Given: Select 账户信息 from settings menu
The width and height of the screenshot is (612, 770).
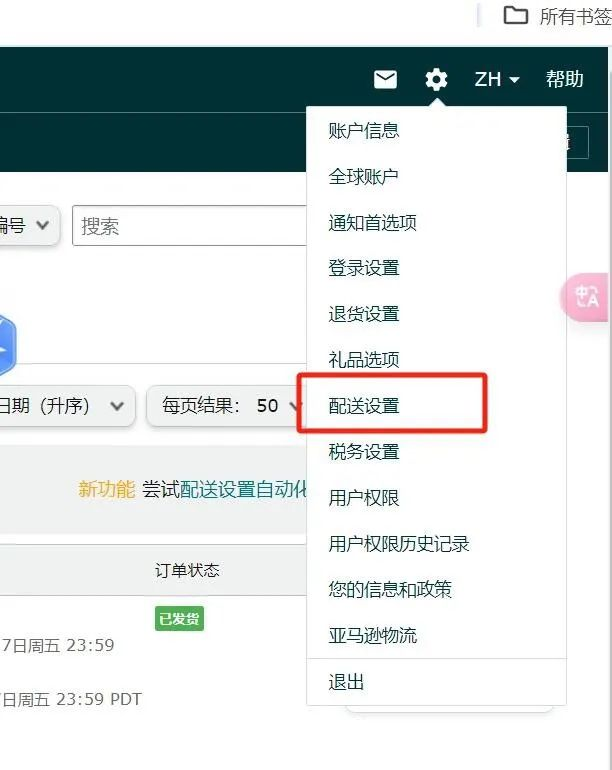Looking at the screenshot, I should [x=363, y=131].
